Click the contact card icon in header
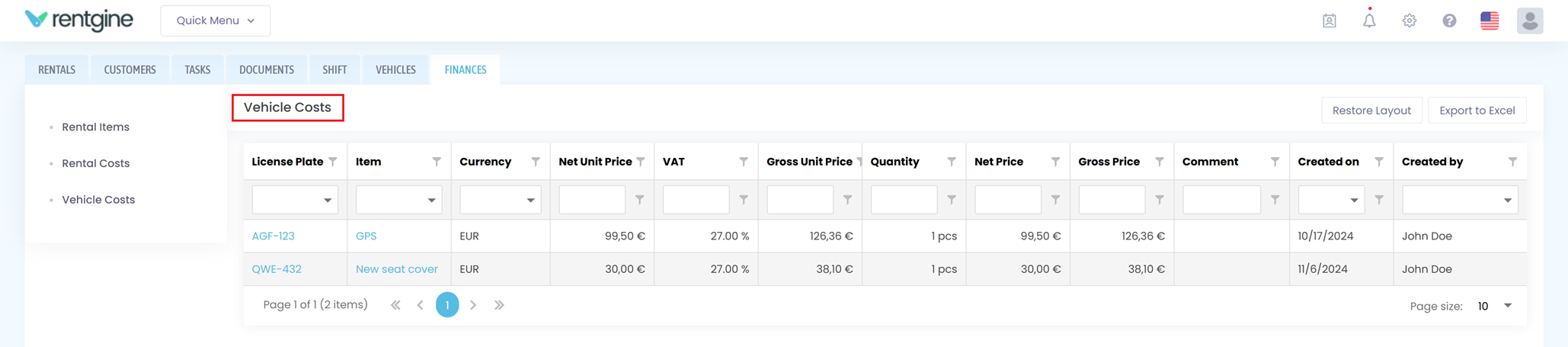The height and width of the screenshot is (347, 1568). (x=1330, y=21)
